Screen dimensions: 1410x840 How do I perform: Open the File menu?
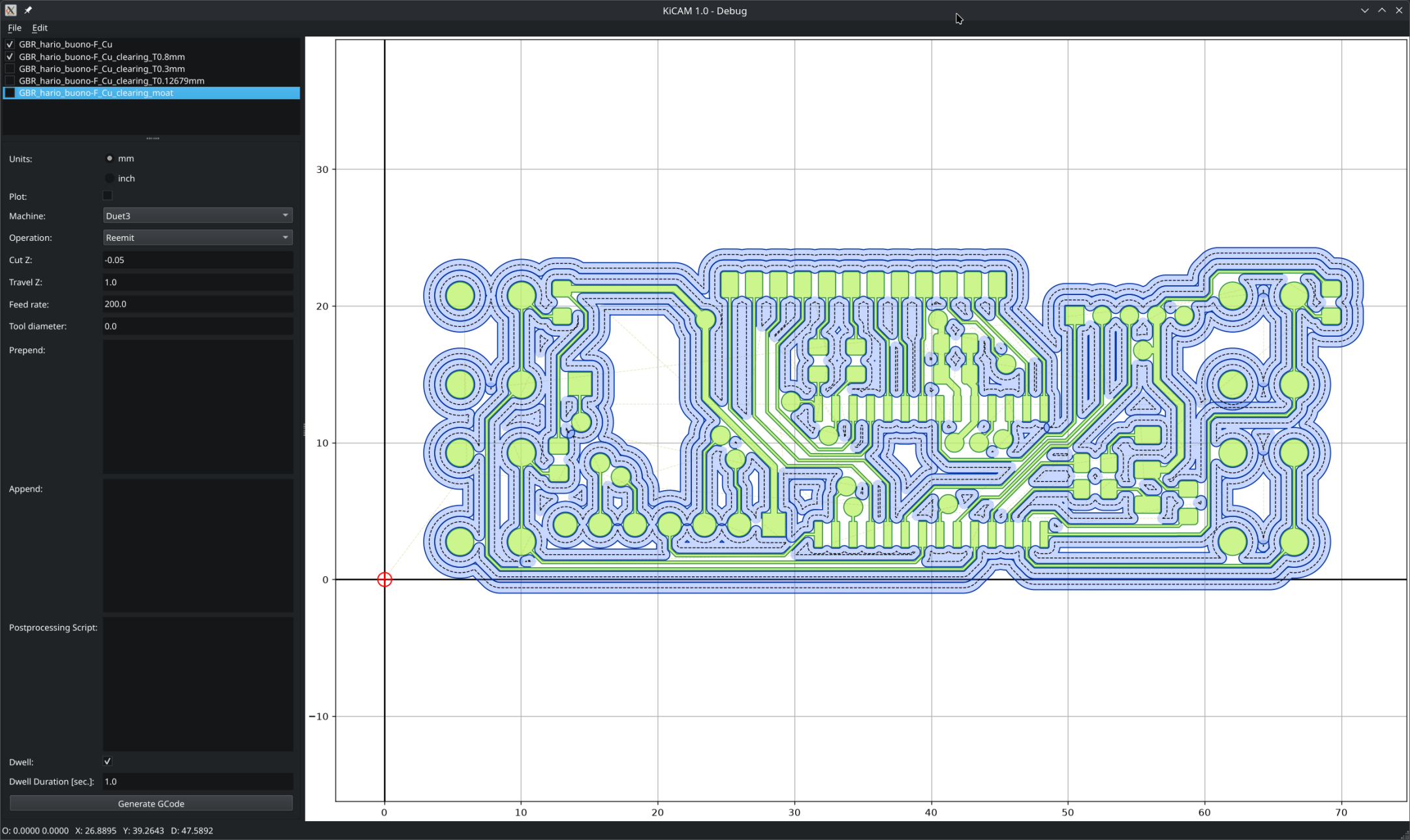click(14, 27)
